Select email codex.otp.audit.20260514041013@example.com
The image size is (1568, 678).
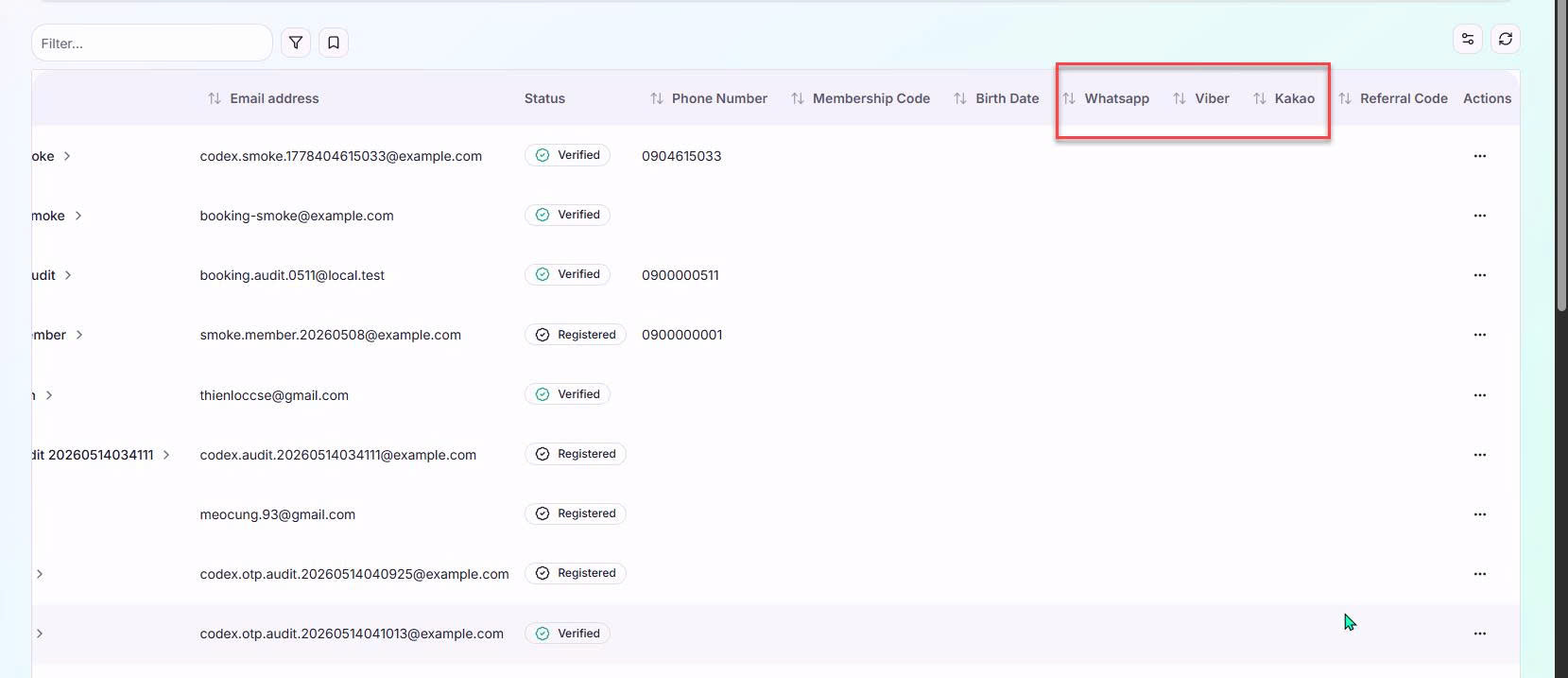coord(352,634)
